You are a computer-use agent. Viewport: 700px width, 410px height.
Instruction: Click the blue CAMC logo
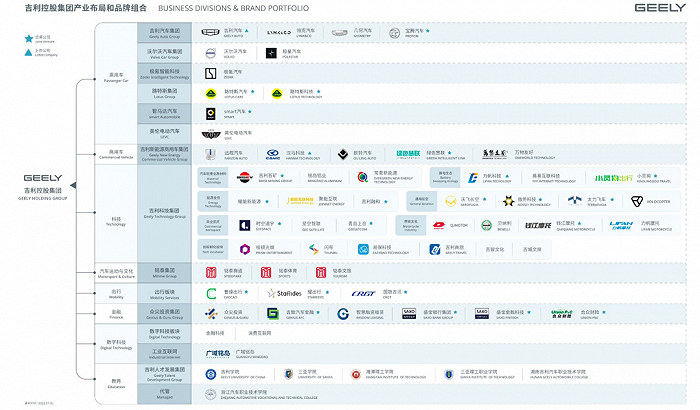coord(273,155)
